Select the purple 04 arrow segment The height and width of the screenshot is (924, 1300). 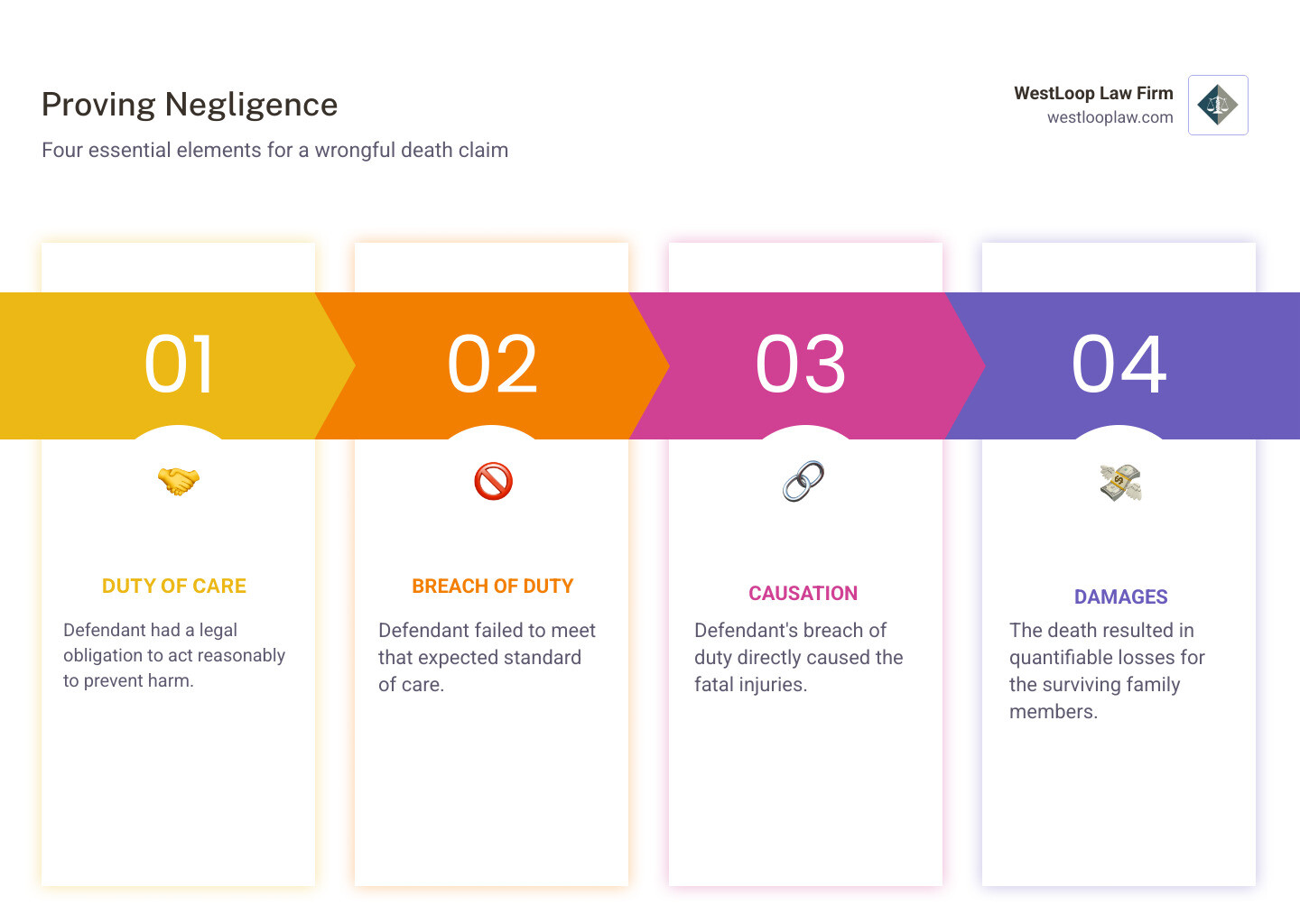[1119, 365]
